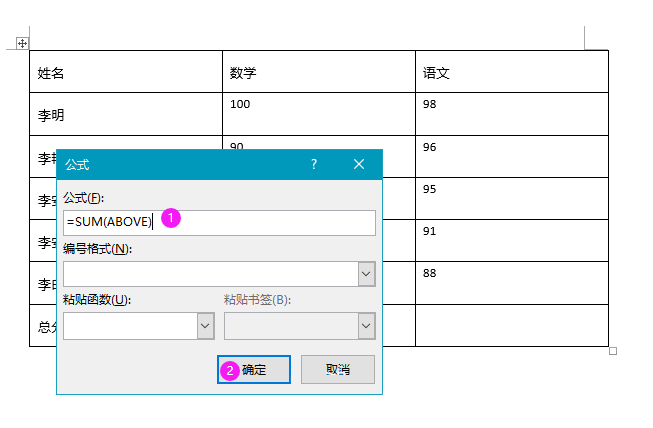
Task: Click the cell with score 100
Action: tap(318, 114)
